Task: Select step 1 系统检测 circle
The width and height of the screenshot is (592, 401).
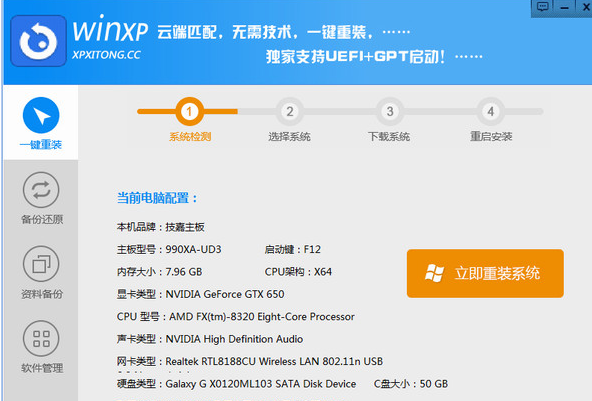Action: (x=189, y=111)
